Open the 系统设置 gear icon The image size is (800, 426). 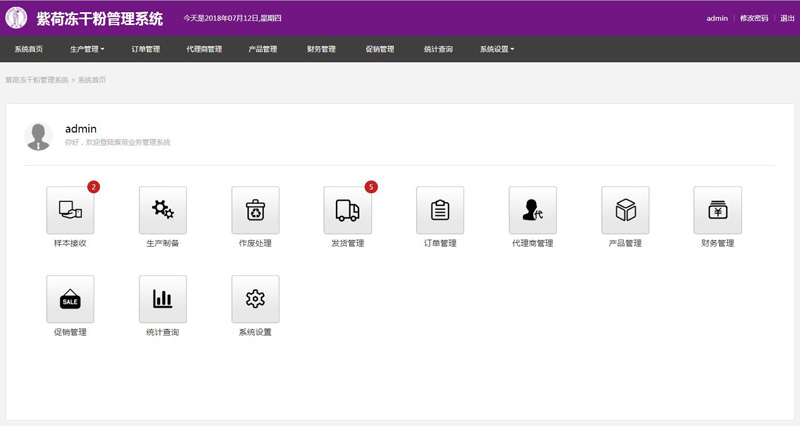[255, 299]
